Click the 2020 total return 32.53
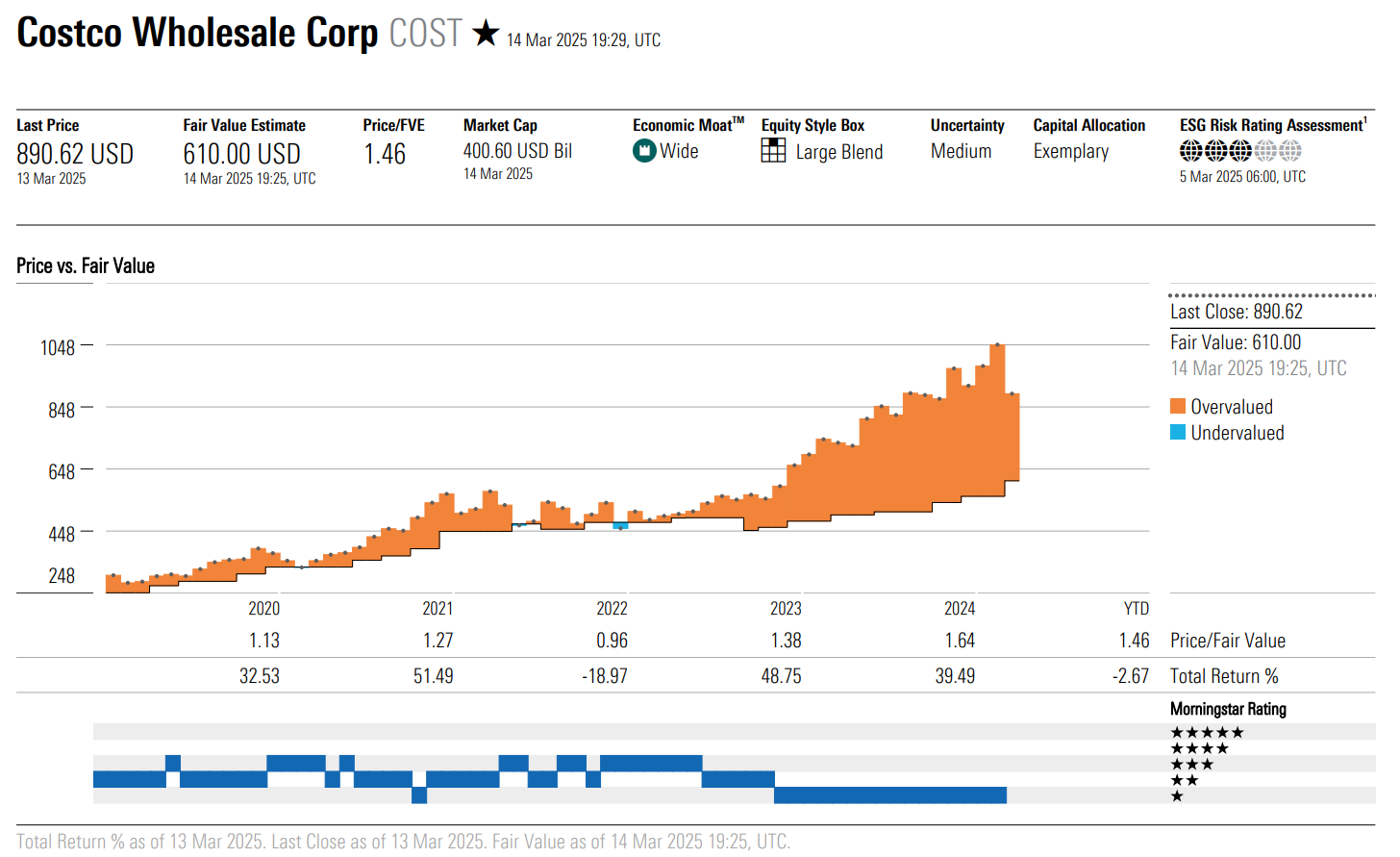The image size is (1400, 857). [x=260, y=676]
